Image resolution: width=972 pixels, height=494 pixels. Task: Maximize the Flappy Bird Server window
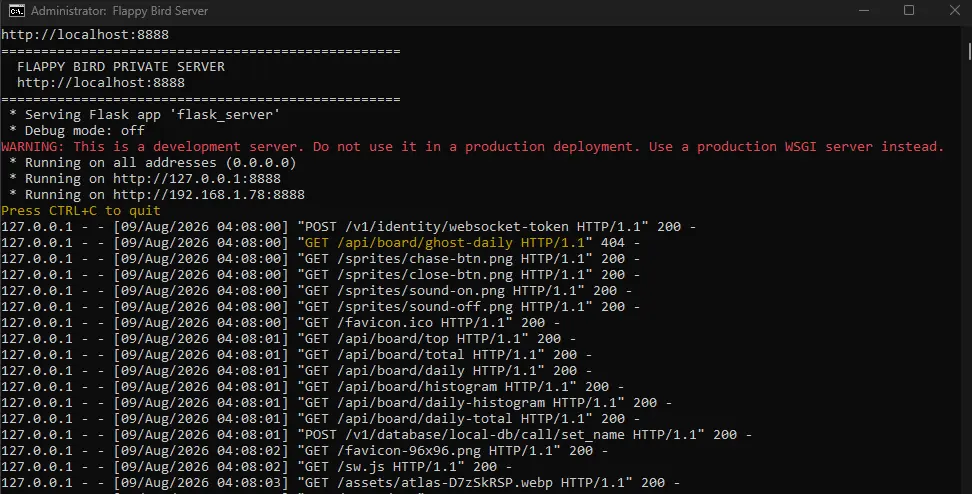909,11
